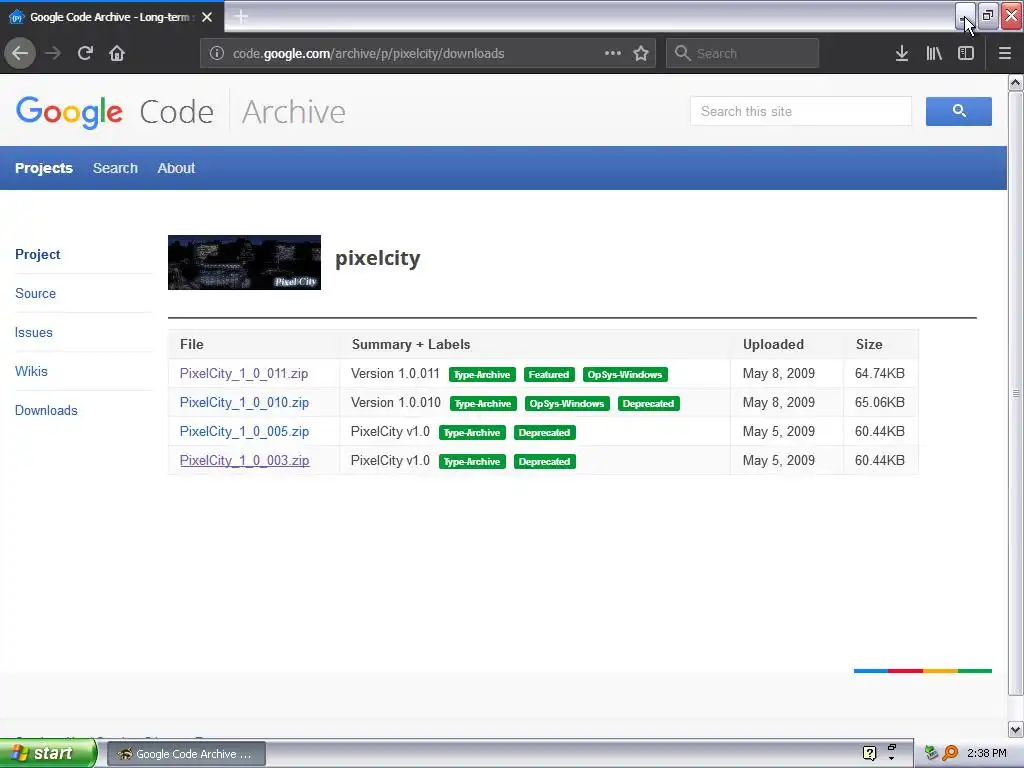
Task: Open Source in the left sidebar
Action: coord(35,293)
